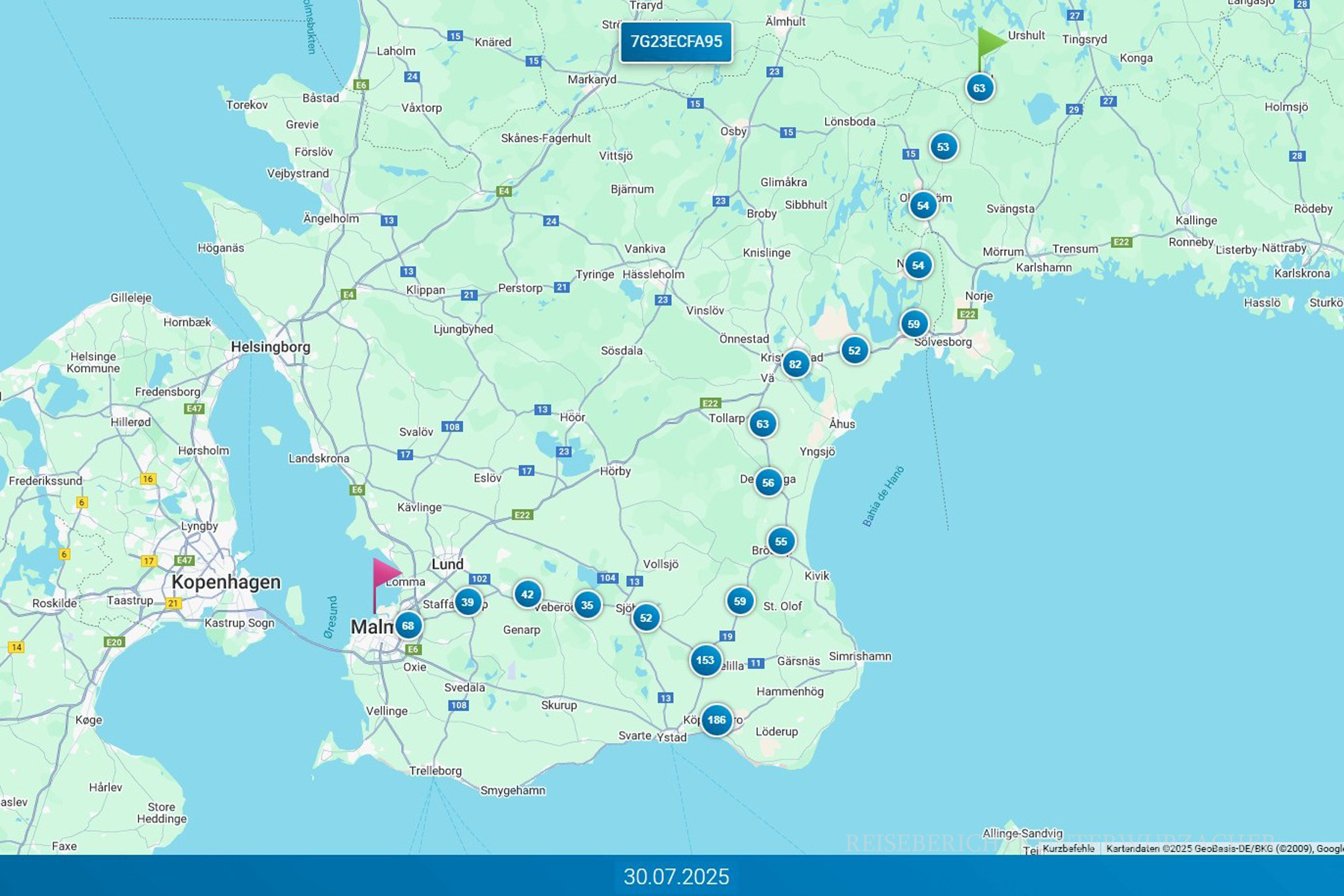Select the marker numbered 53
1344x896 pixels.
(x=943, y=146)
